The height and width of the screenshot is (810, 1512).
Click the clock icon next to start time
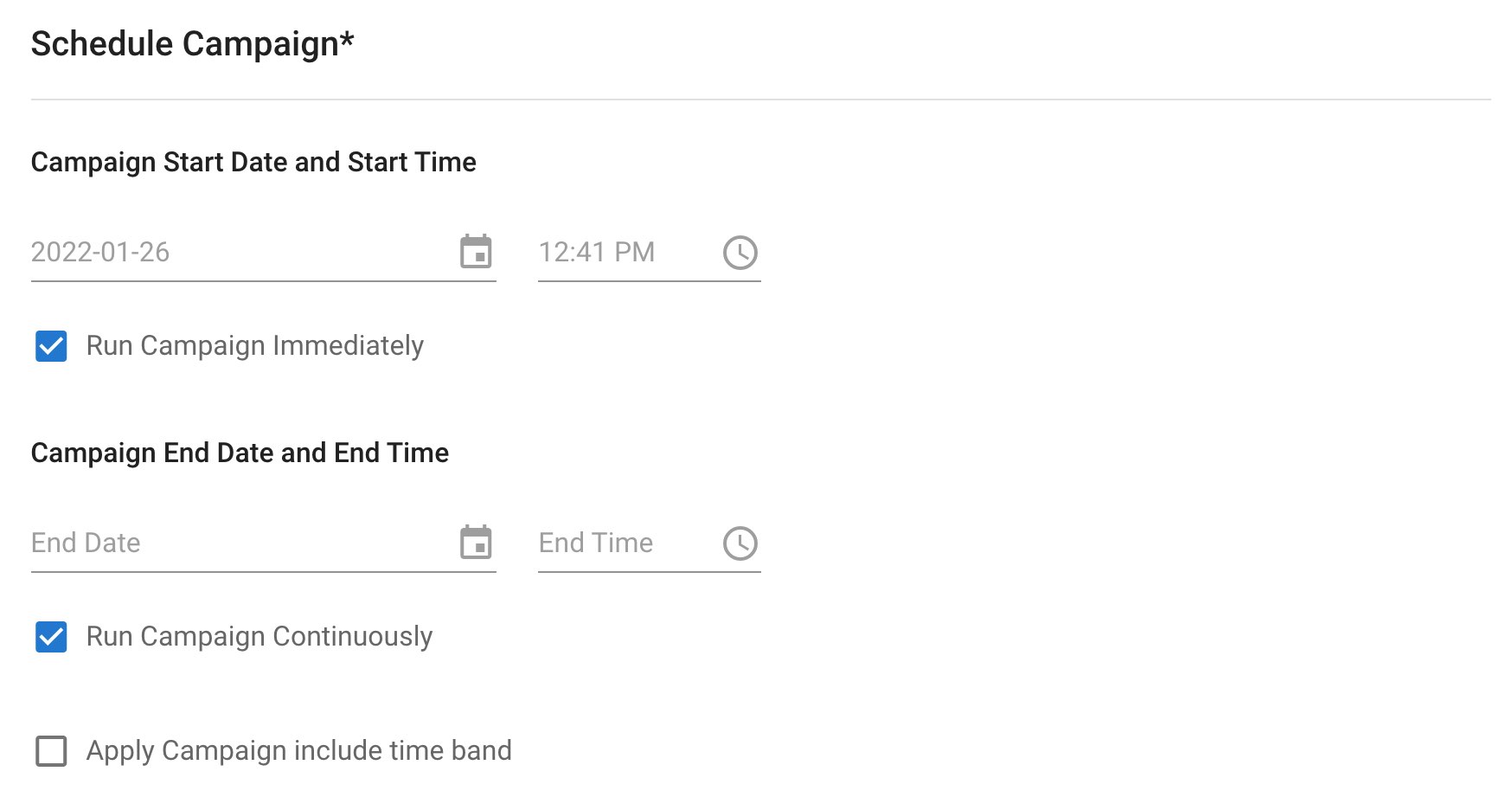coord(740,252)
